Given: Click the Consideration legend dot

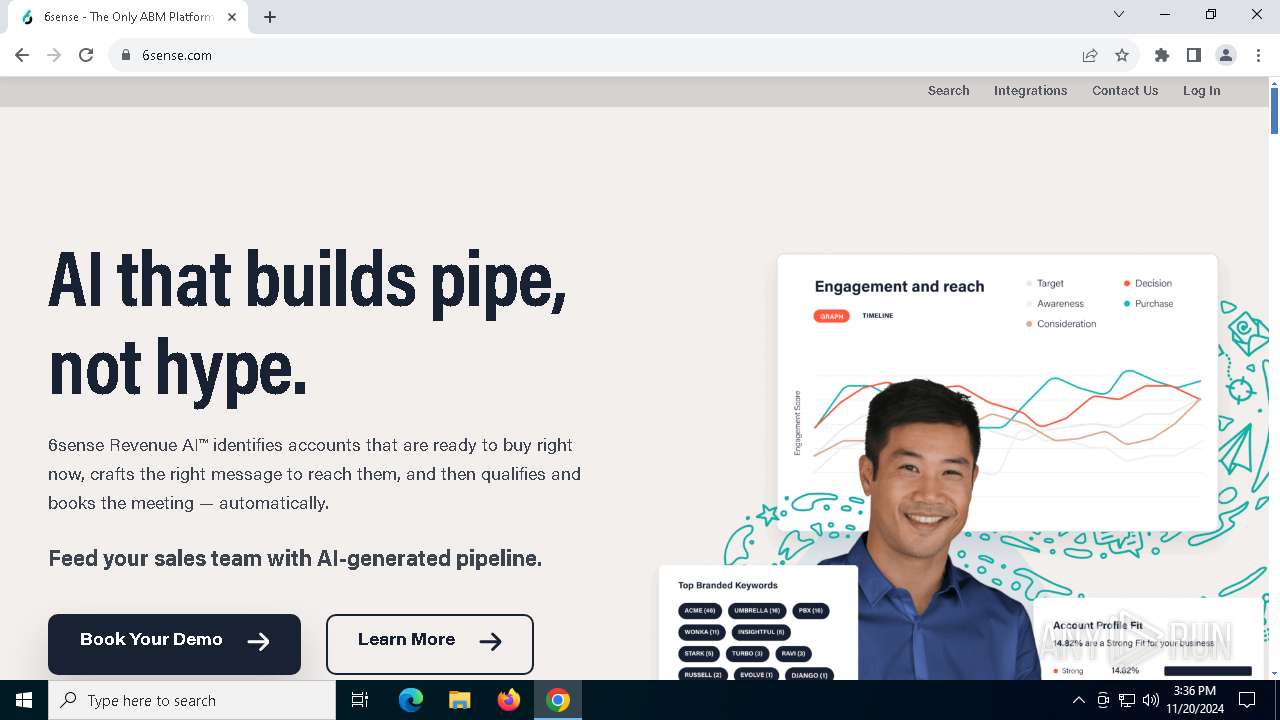Looking at the screenshot, I should pos(1029,324).
